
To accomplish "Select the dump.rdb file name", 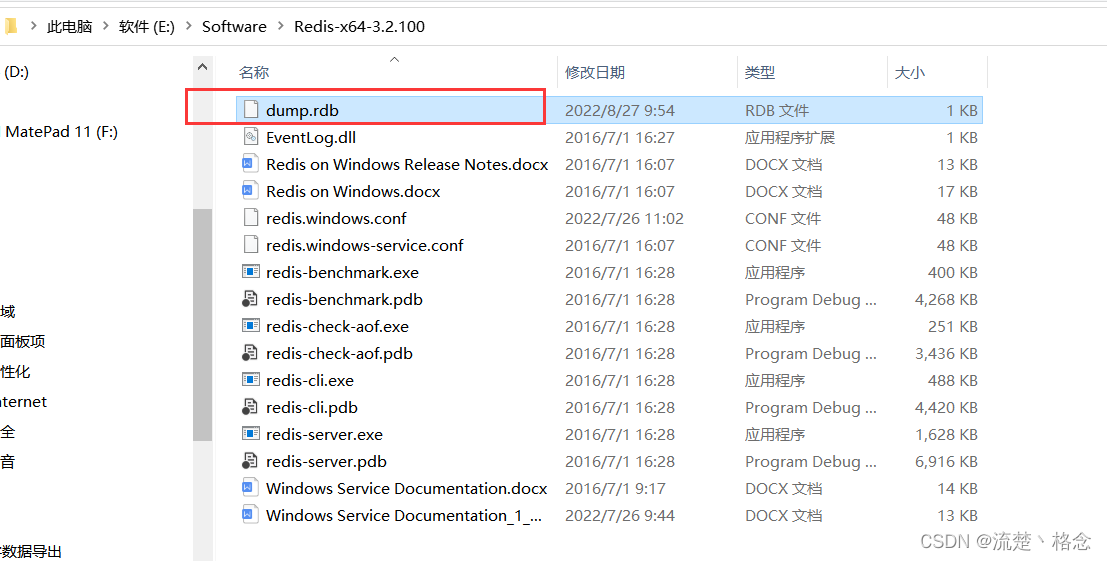I will click(303, 110).
